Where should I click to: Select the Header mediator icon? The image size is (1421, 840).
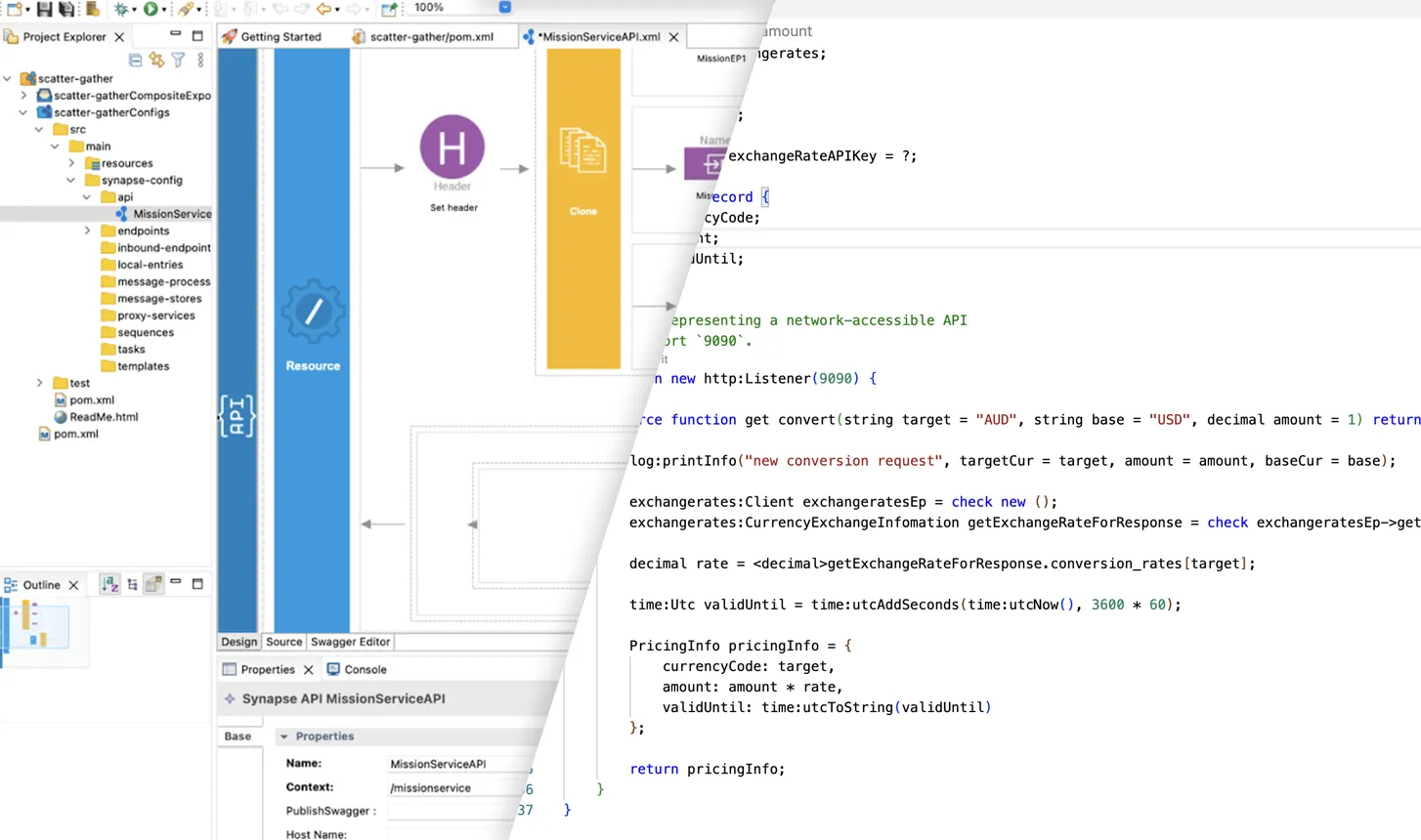[x=452, y=147]
